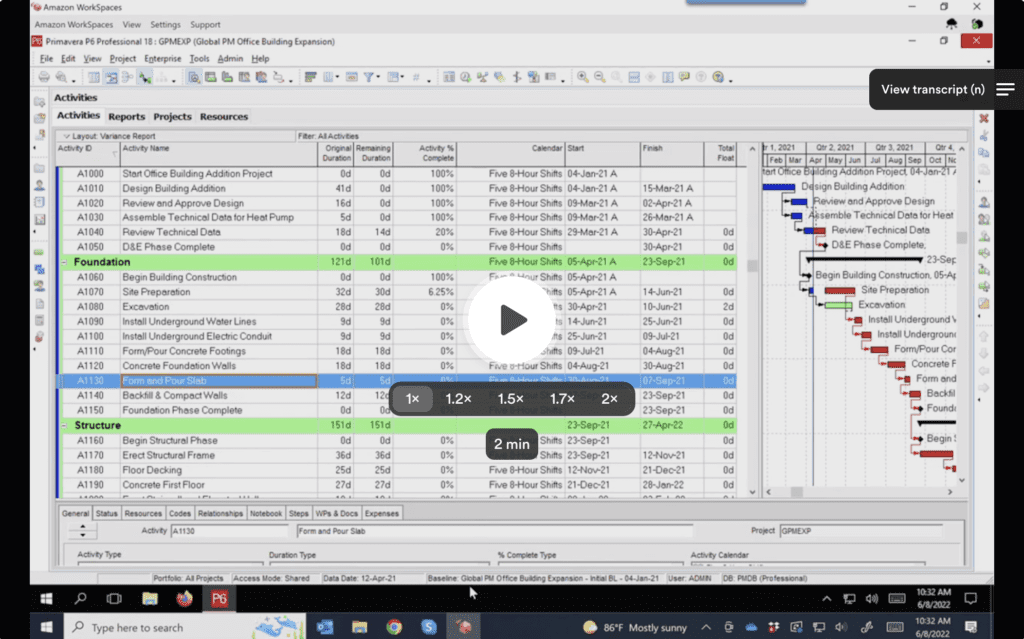This screenshot has height=639, width=1024.
Task: Click the Zoom Out magnifier icon
Action: 600,77
